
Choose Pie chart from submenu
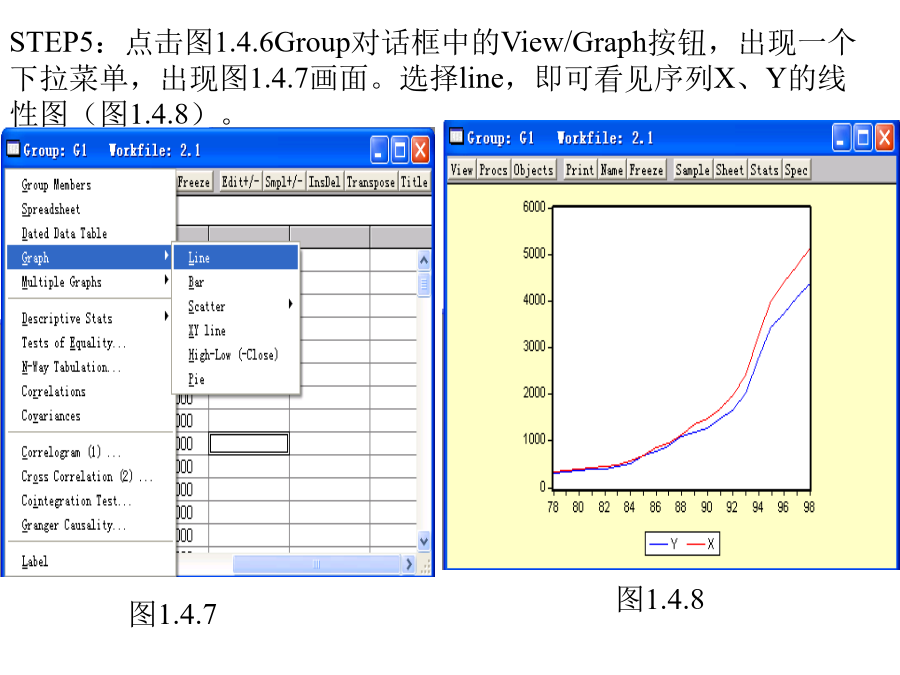coord(196,380)
